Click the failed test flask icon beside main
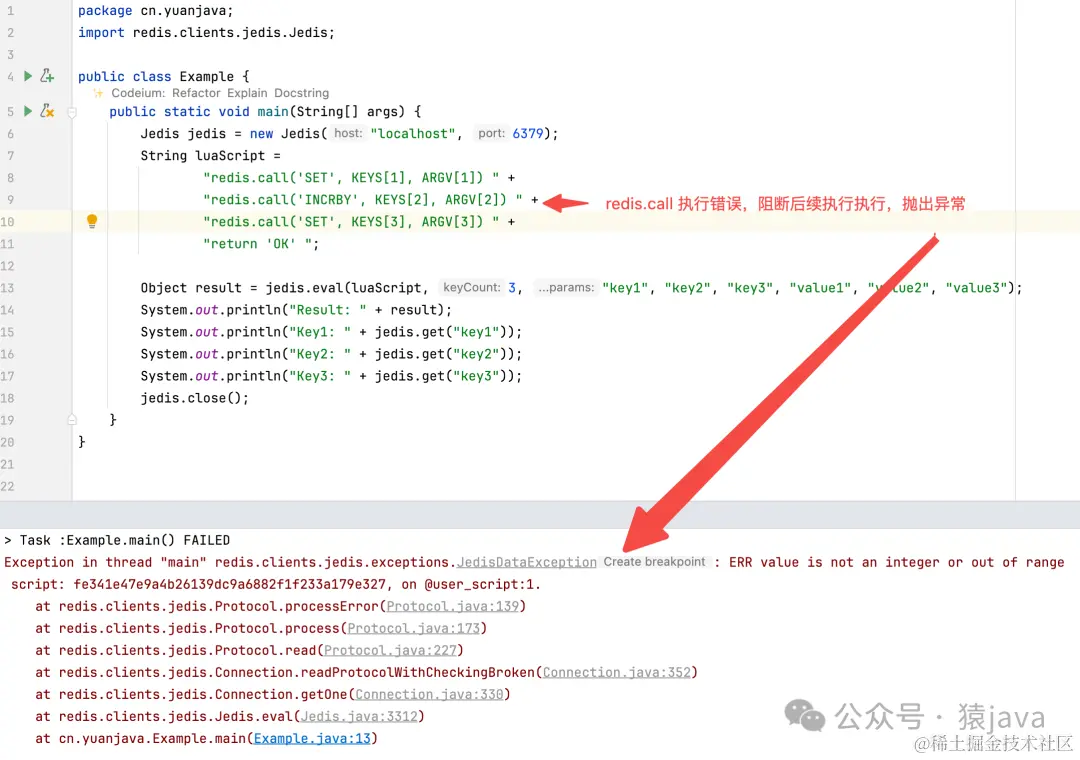The image size is (1080, 760). [47, 111]
